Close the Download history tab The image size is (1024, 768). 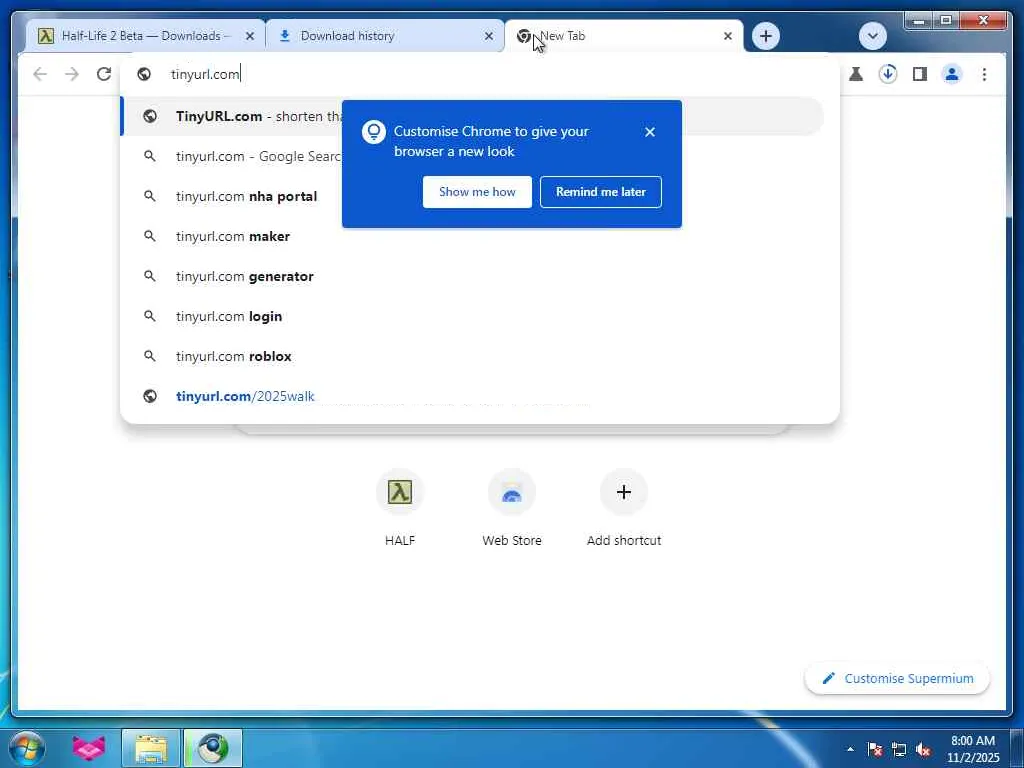tap(488, 37)
